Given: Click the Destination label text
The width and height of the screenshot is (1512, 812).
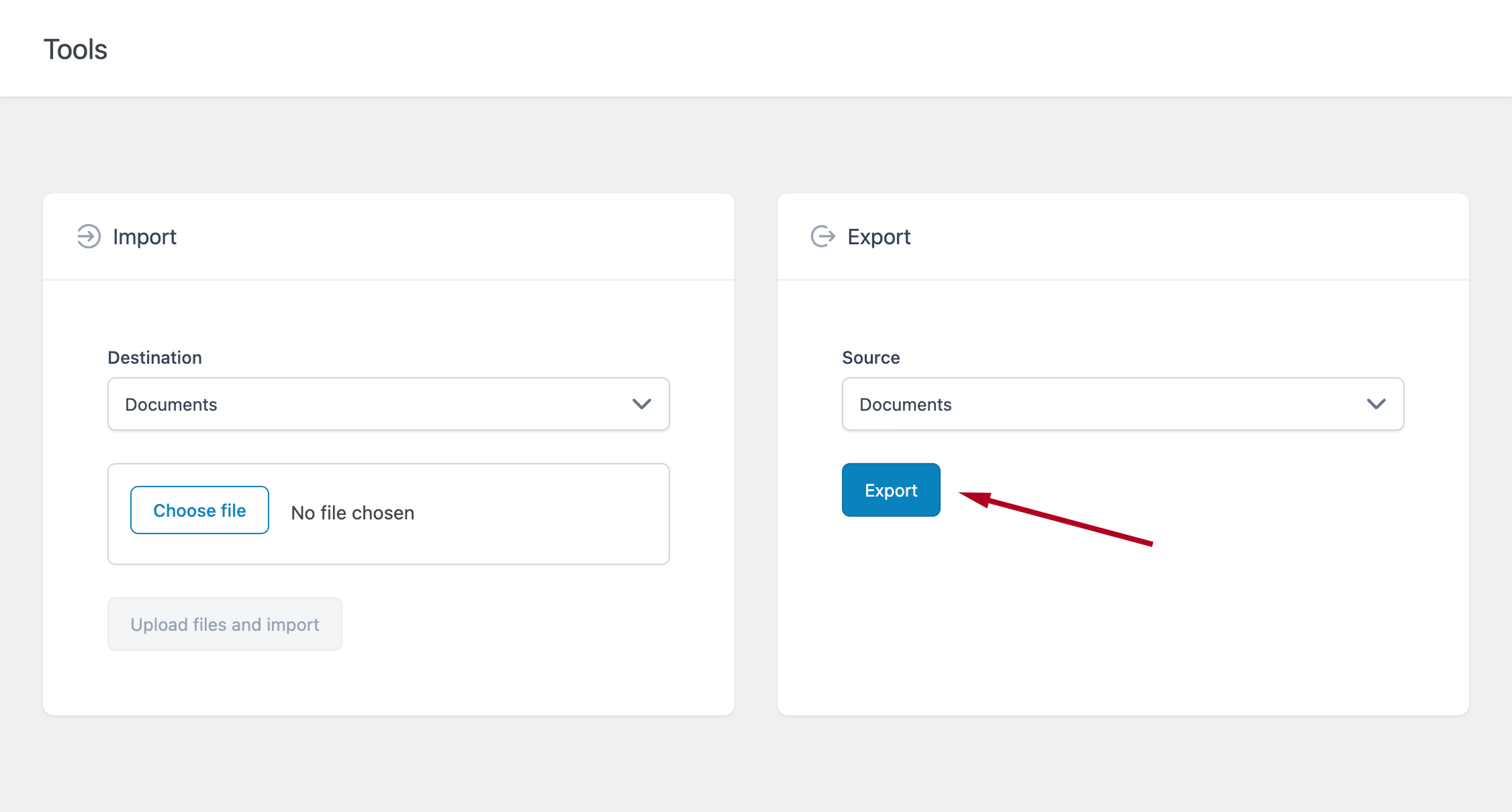Looking at the screenshot, I should [154, 357].
